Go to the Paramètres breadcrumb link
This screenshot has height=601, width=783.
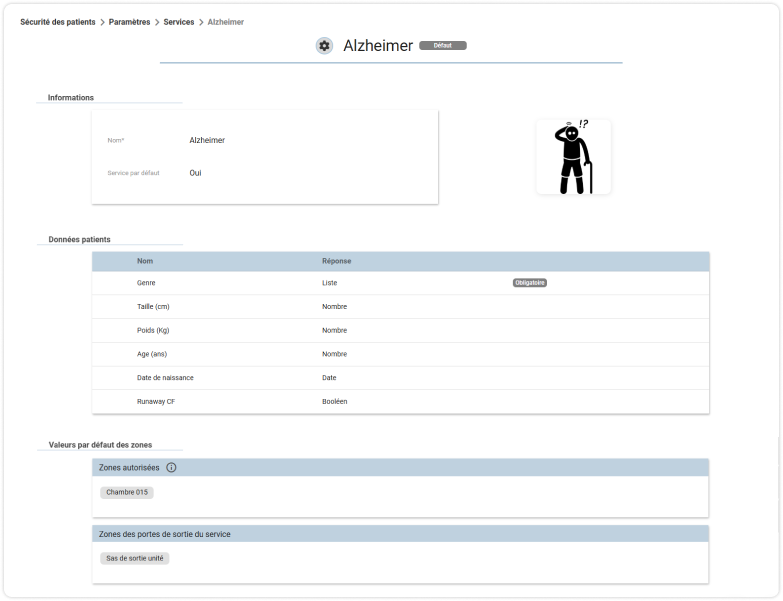[129, 22]
